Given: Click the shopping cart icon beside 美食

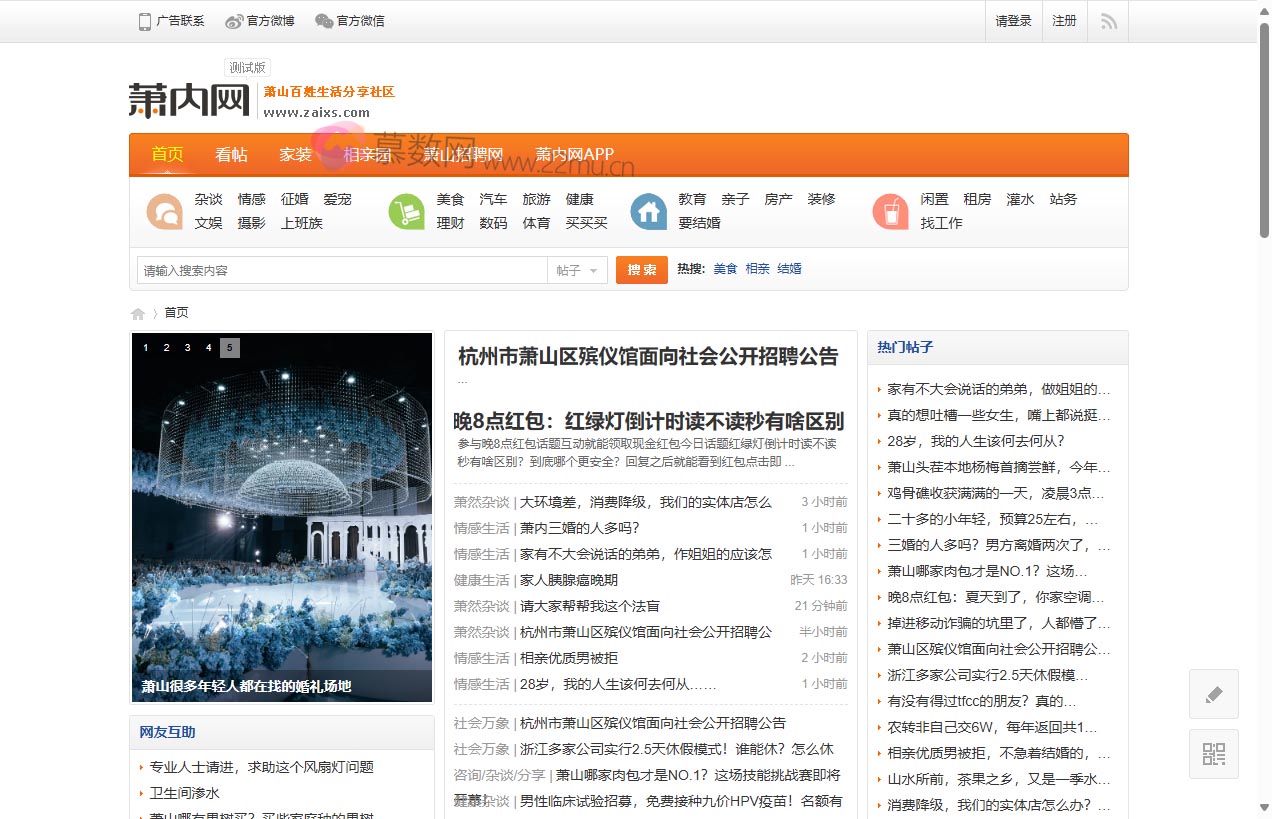Looking at the screenshot, I should (x=406, y=211).
